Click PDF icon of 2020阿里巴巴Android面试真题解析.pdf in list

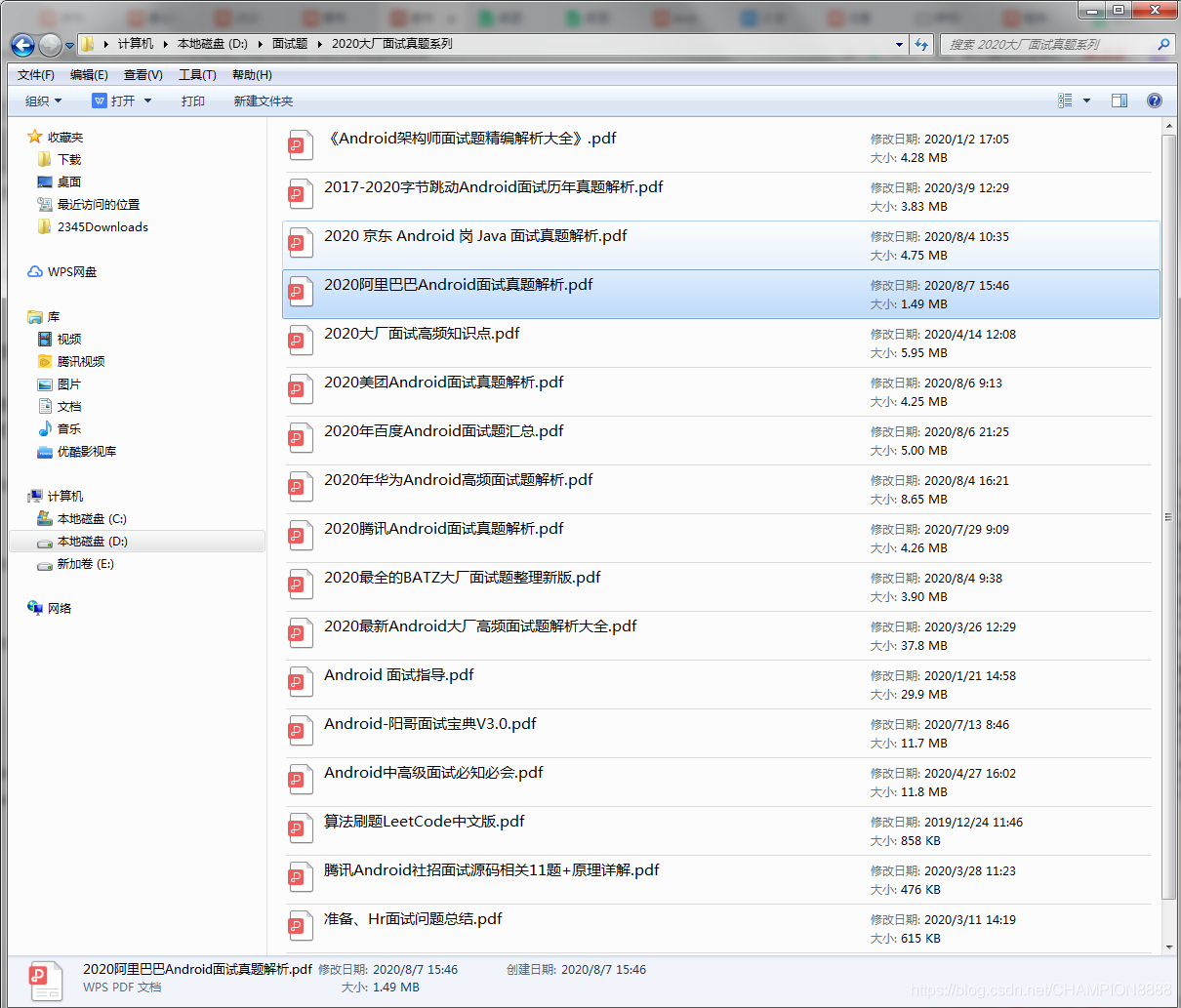pyautogui.click(x=301, y=291)
